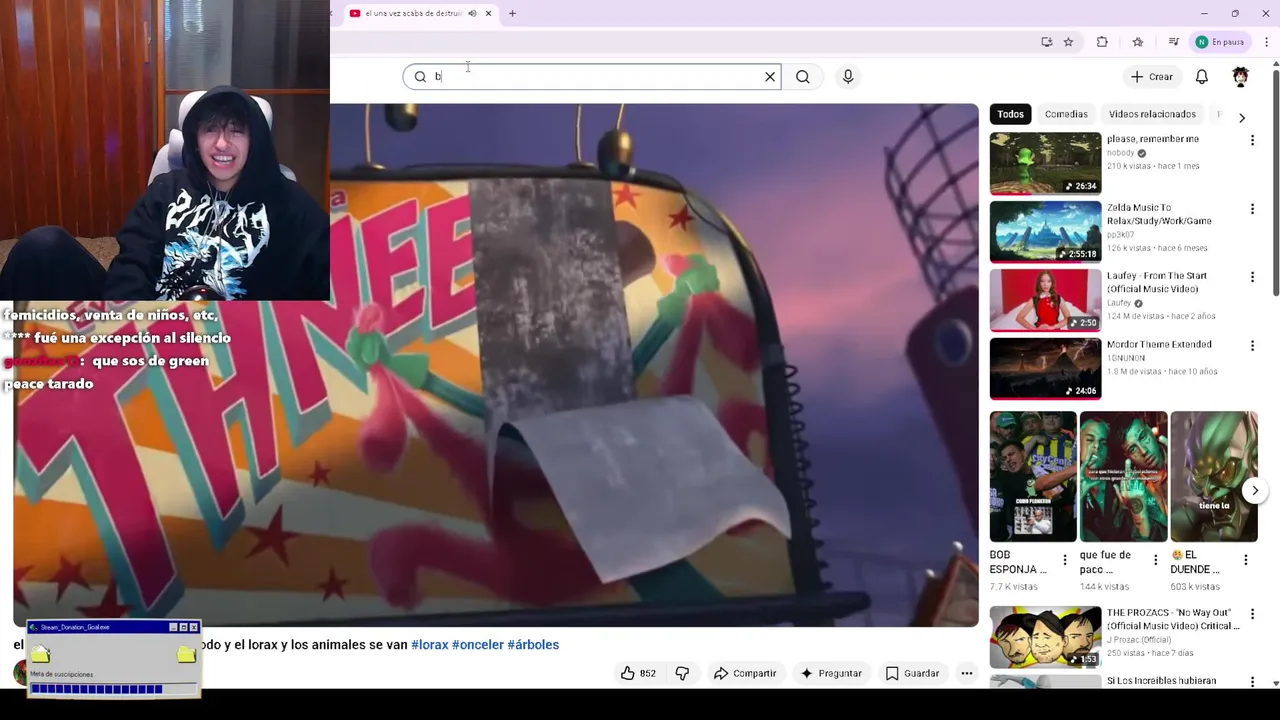
Task: Open the 'Mordor Theme Extended' title link
Action: coord(1159,344)
